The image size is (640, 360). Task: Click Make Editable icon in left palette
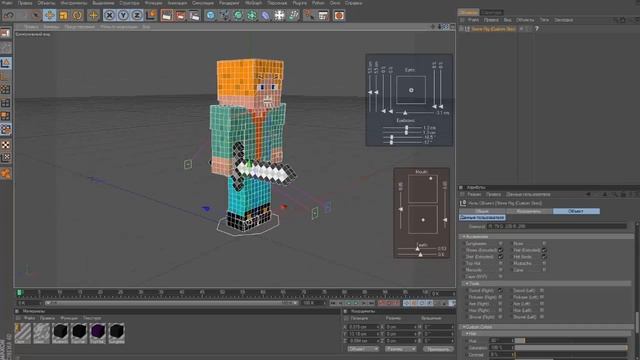(x=6, y=33)
